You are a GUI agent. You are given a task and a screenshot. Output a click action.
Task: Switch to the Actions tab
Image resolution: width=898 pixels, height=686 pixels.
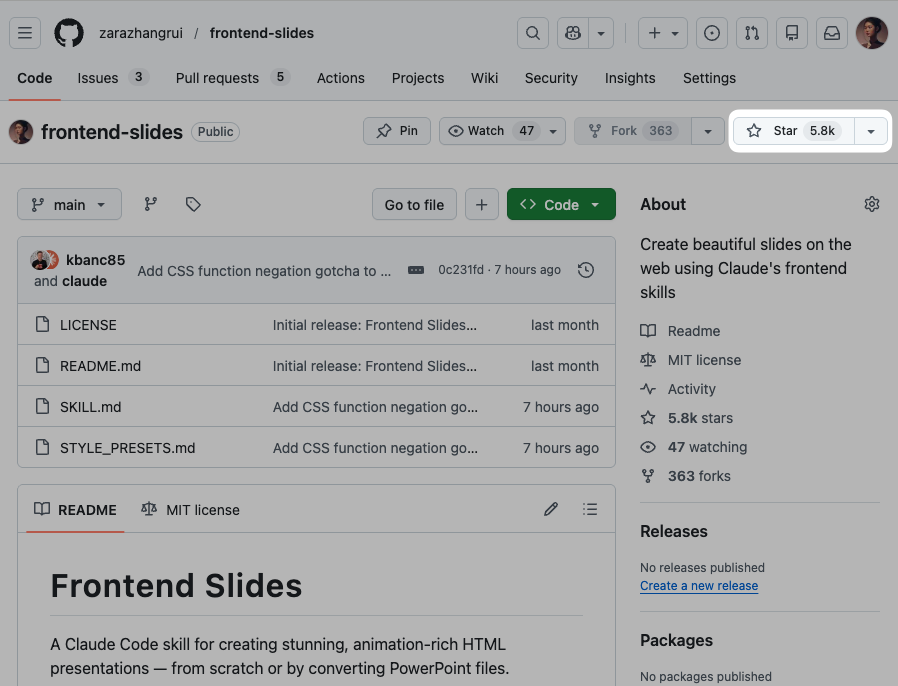(341, 78)
